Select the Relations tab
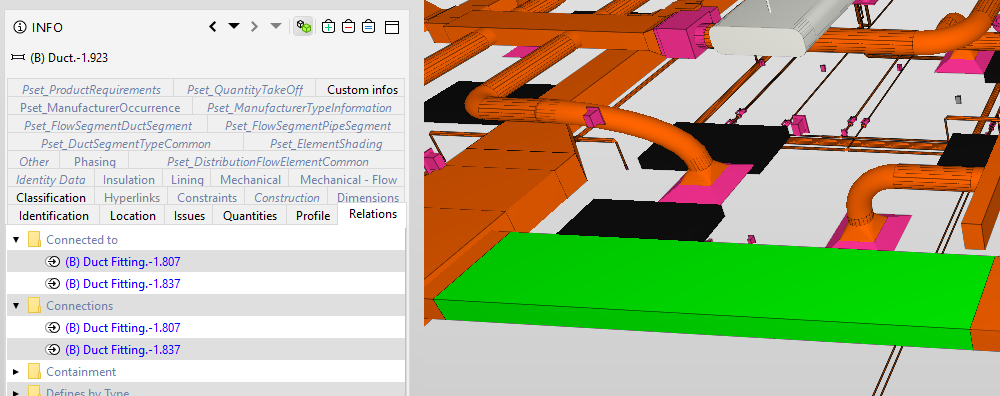The width and height of the screenshot is (1000, 396). [373, 214]
